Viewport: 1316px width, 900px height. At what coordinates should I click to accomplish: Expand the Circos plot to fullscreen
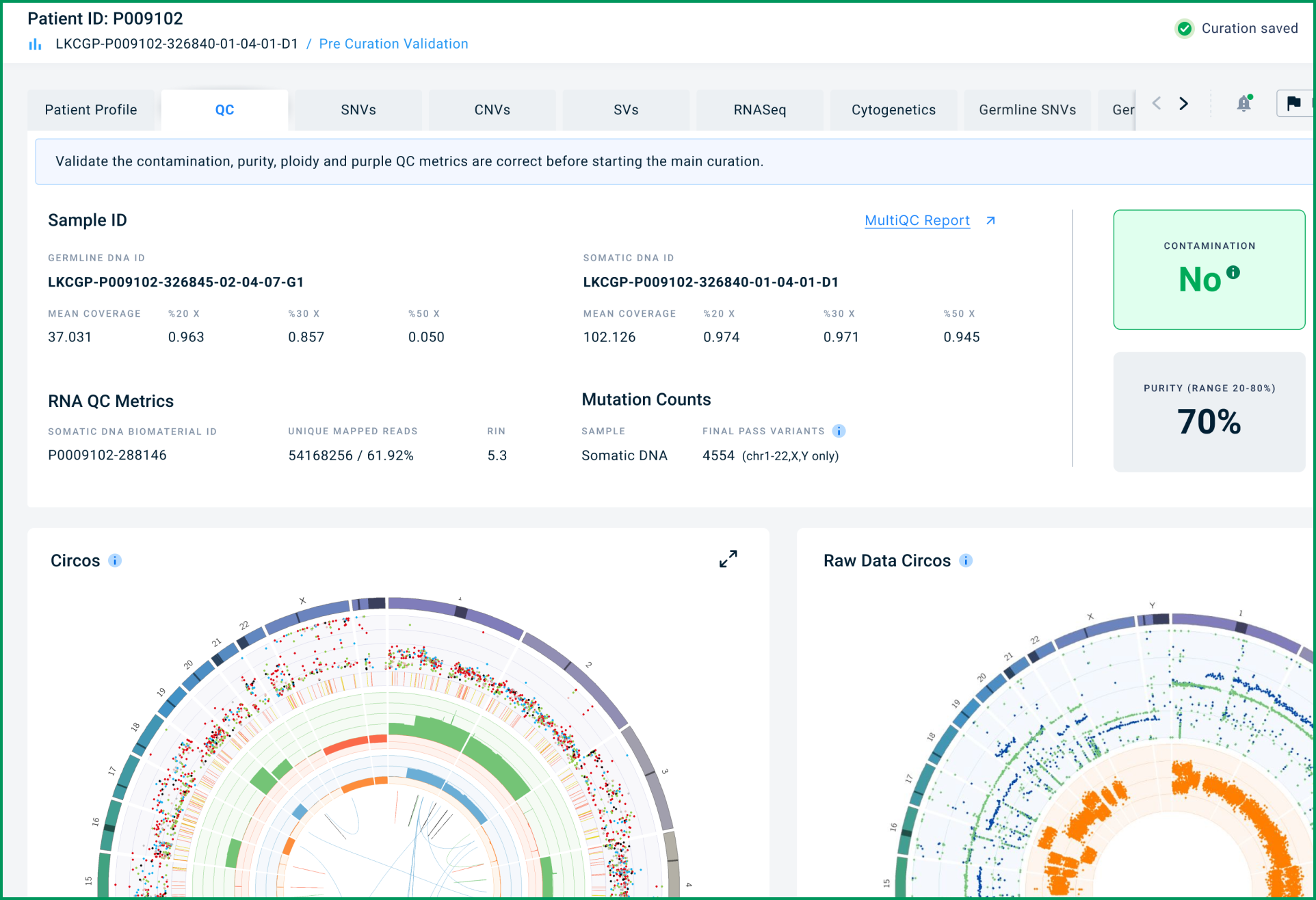point(728,559)
